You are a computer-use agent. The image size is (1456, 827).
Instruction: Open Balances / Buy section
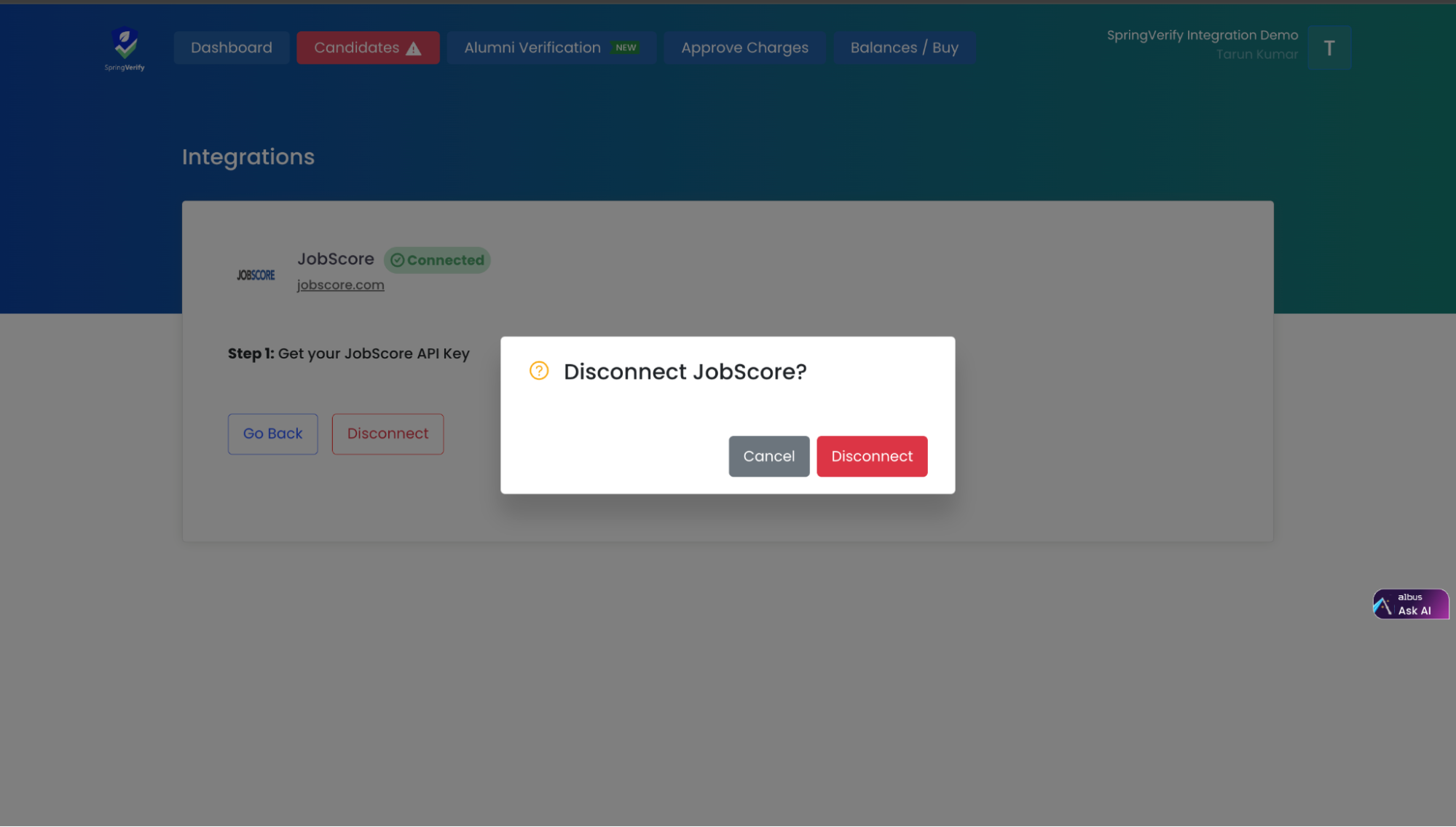point(904,47)
